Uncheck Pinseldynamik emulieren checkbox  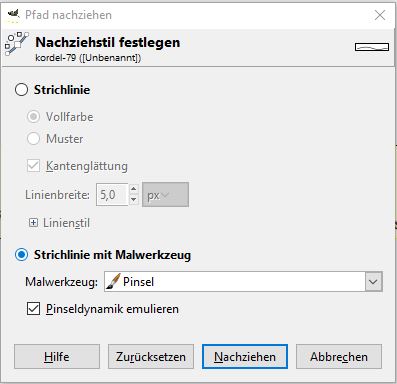33,309
